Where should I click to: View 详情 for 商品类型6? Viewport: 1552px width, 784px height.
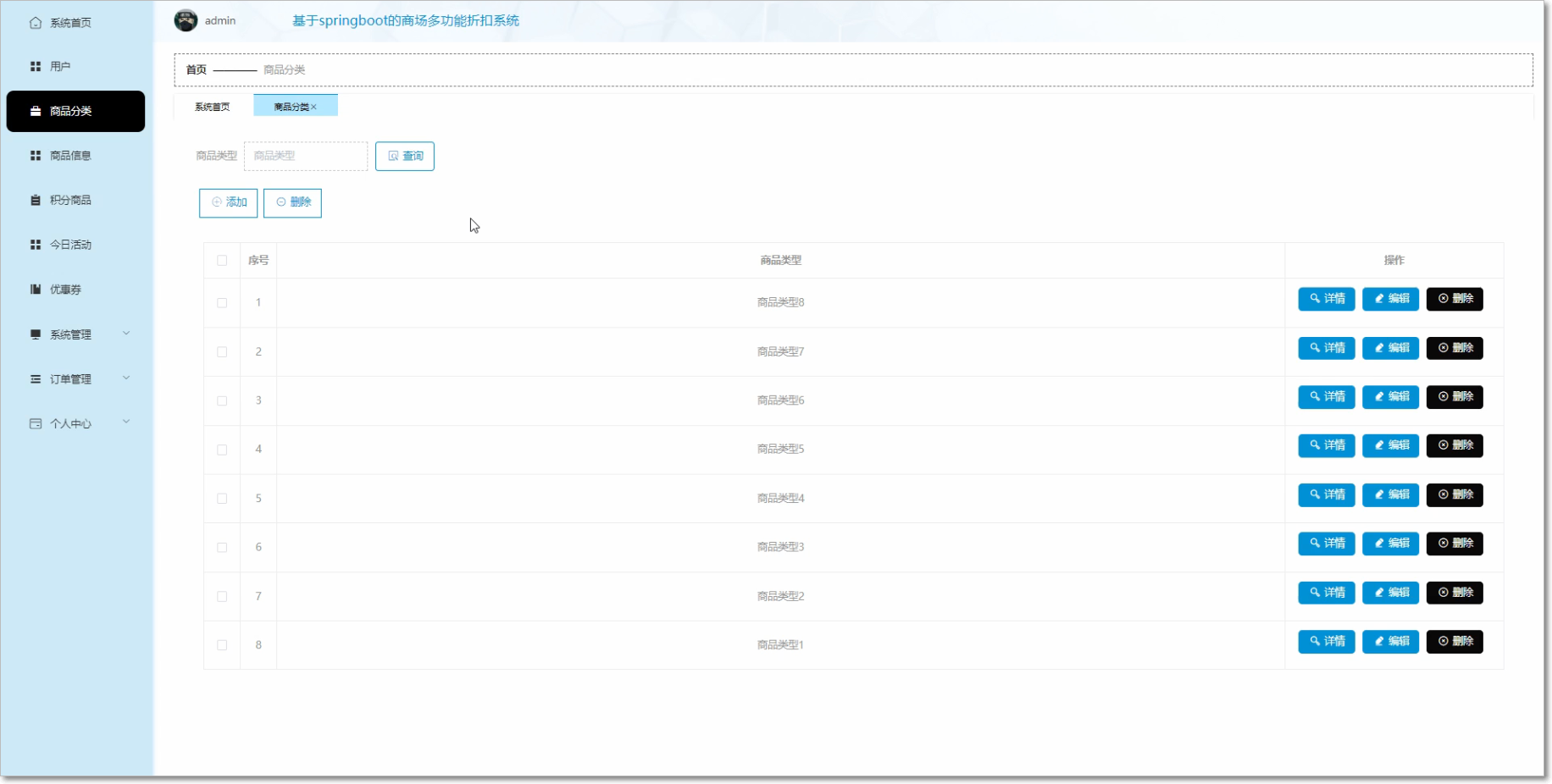1327,397
